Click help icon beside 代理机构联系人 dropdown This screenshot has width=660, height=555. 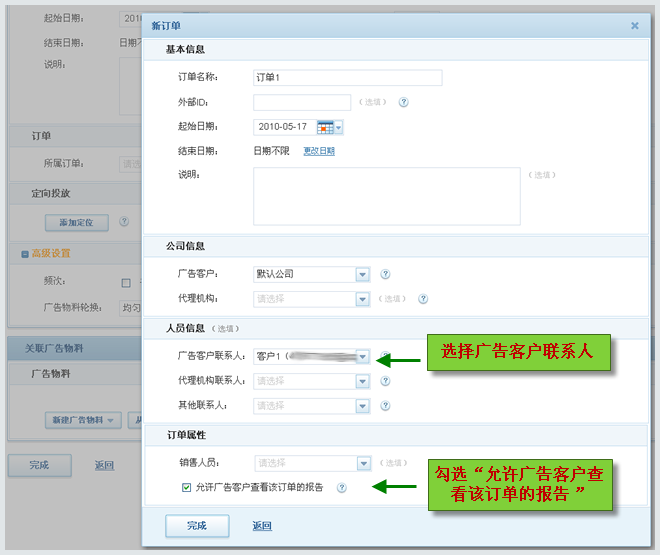click(x=385, y=381)
